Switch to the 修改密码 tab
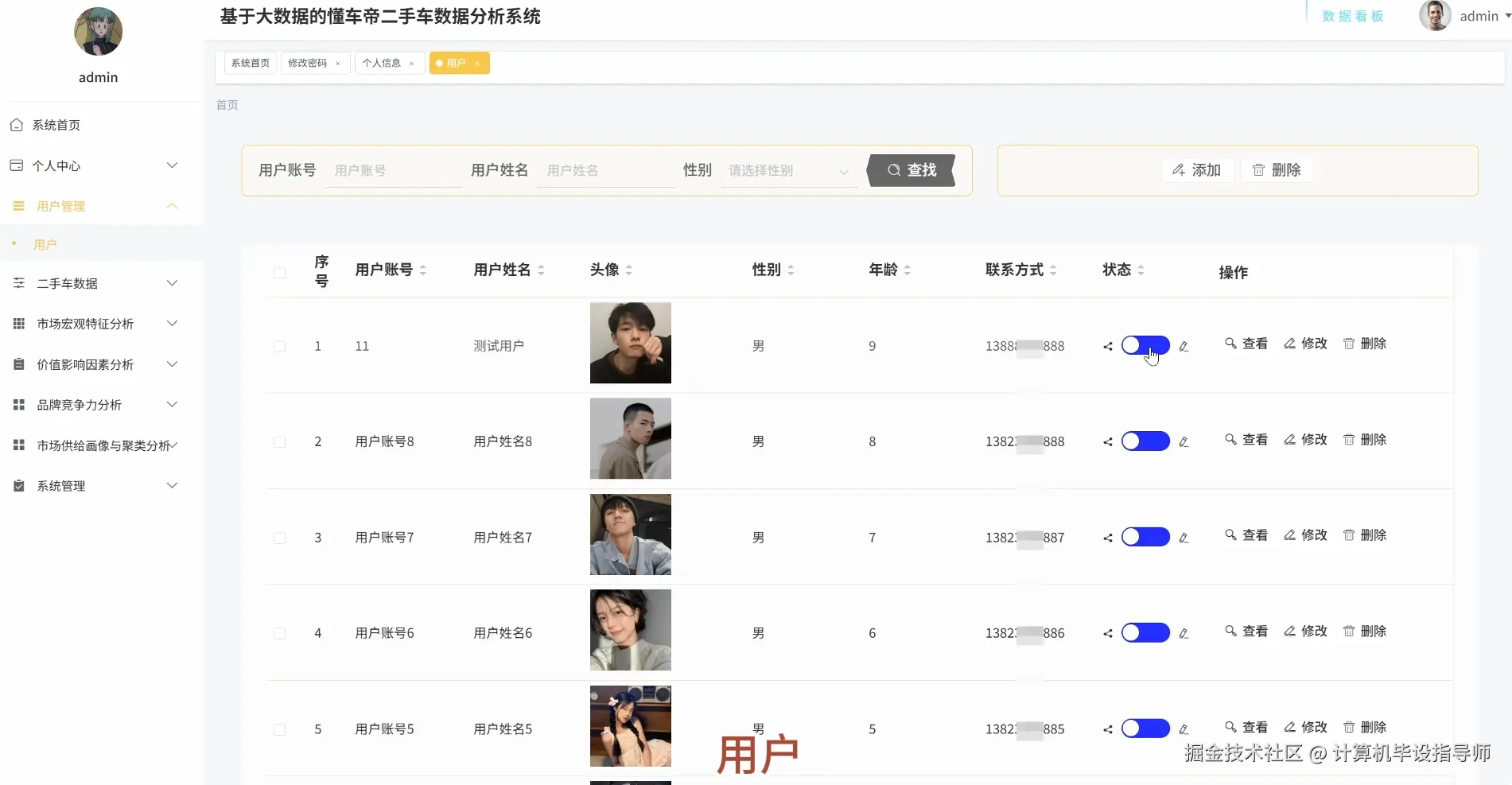This screenshot has height=785, width=1512. tap(315, 63)
